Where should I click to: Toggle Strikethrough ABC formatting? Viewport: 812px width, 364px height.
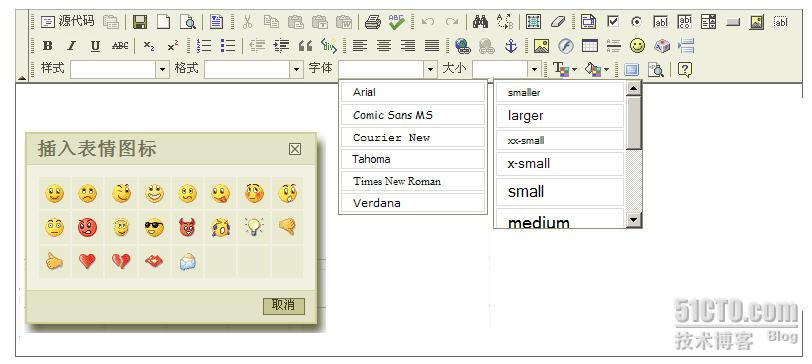click(120, 46)
